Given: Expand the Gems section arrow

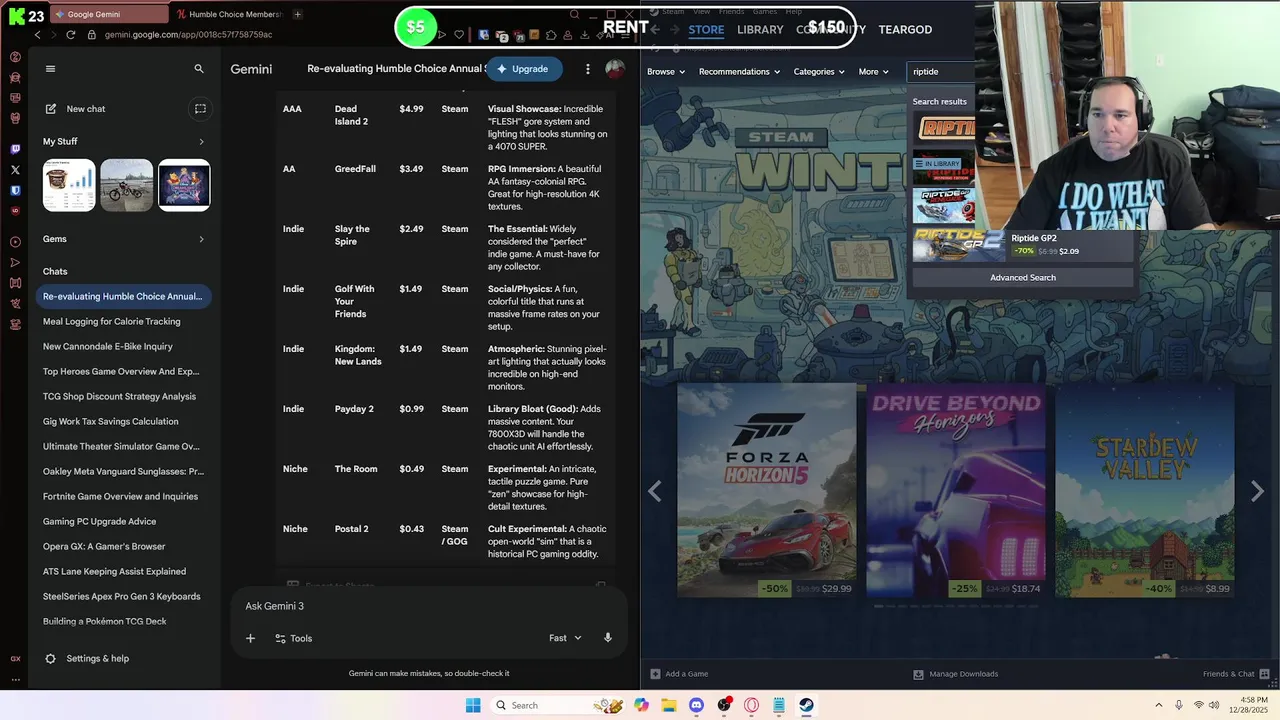Looking at the screenshot, I should (201, 239).
